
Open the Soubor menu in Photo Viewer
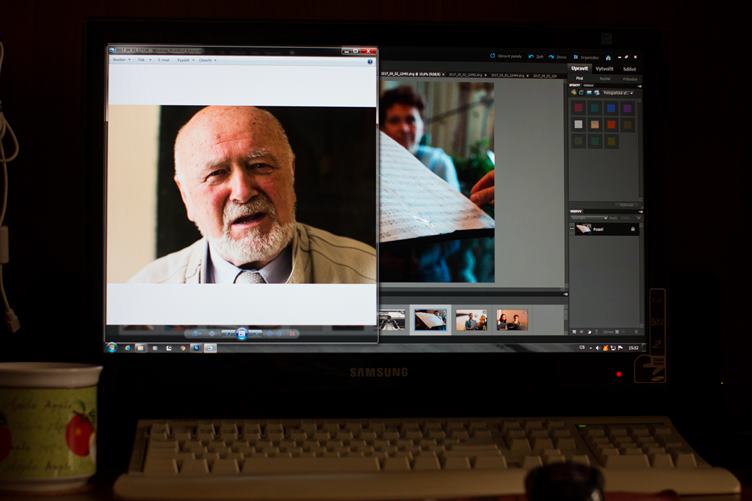coord(121,60)
